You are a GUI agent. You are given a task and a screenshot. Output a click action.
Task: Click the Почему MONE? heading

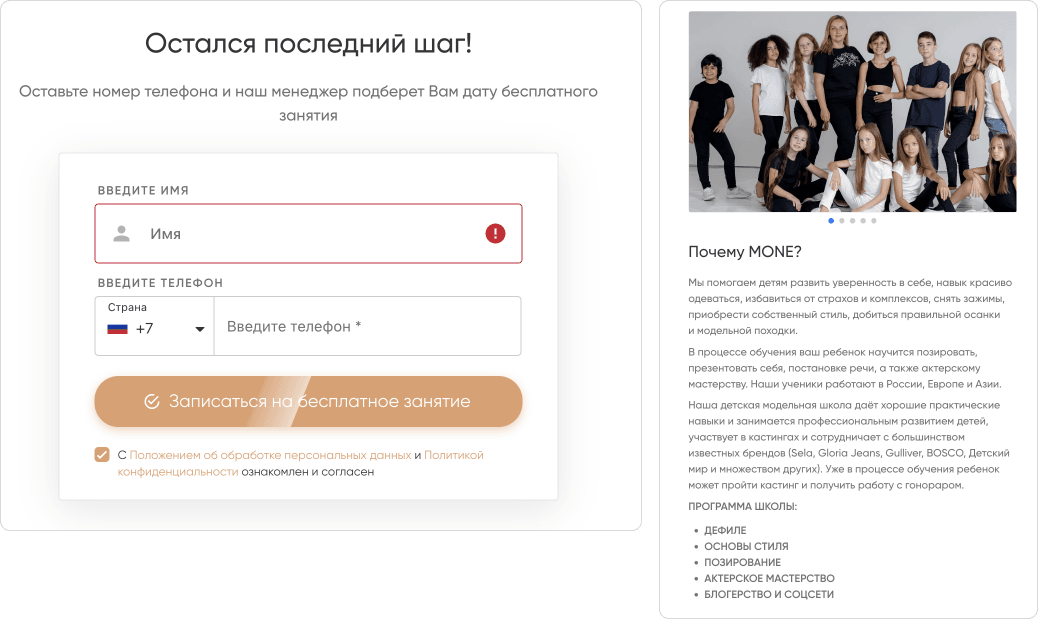tap(745, 252)
